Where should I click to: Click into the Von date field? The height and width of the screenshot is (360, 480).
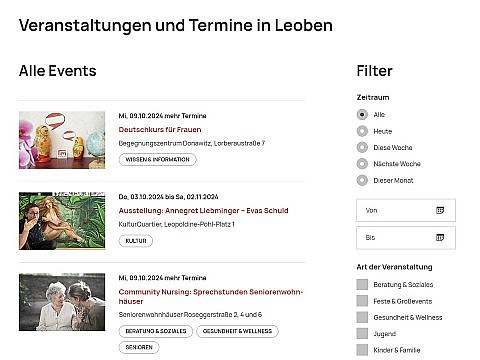[406, 210]
